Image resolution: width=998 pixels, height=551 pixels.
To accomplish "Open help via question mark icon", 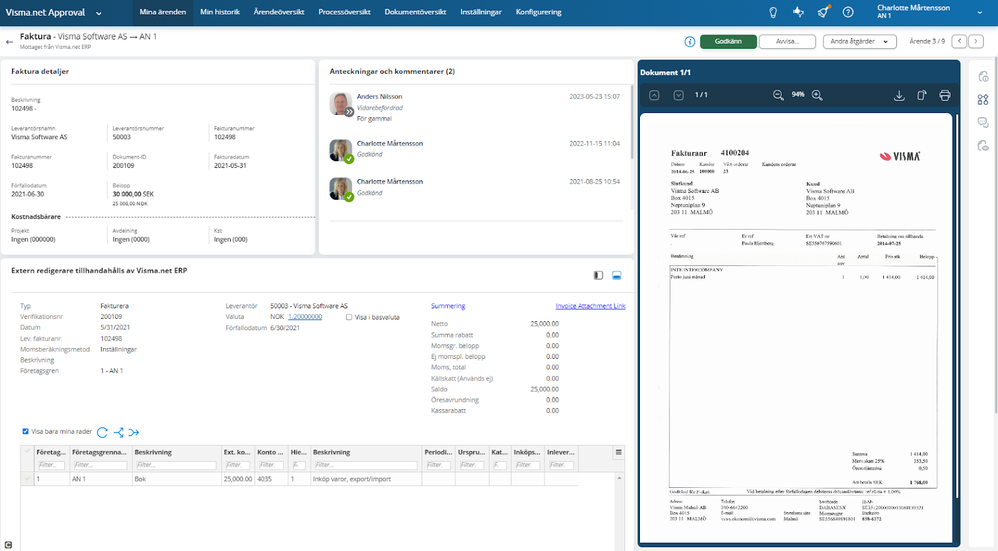I will pyautogui.click(x=848, y=12).
